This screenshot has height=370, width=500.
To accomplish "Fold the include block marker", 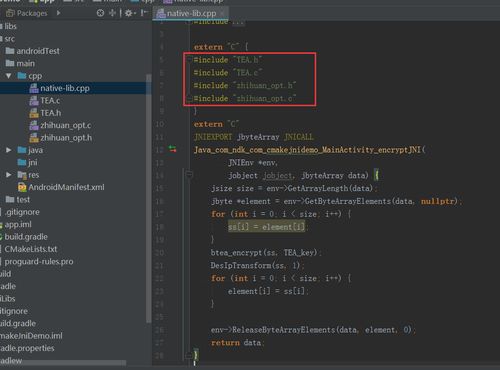I will tap(189, 60).
